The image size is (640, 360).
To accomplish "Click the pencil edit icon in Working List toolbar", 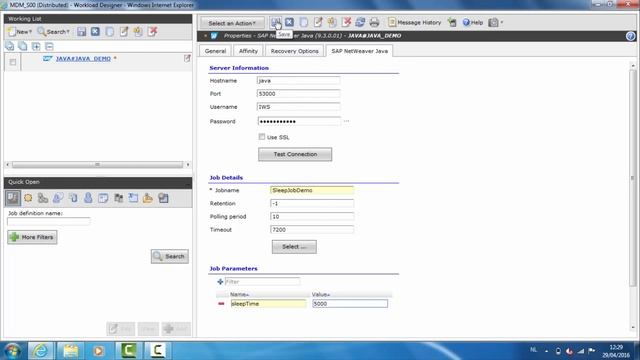I will [124, 31].
